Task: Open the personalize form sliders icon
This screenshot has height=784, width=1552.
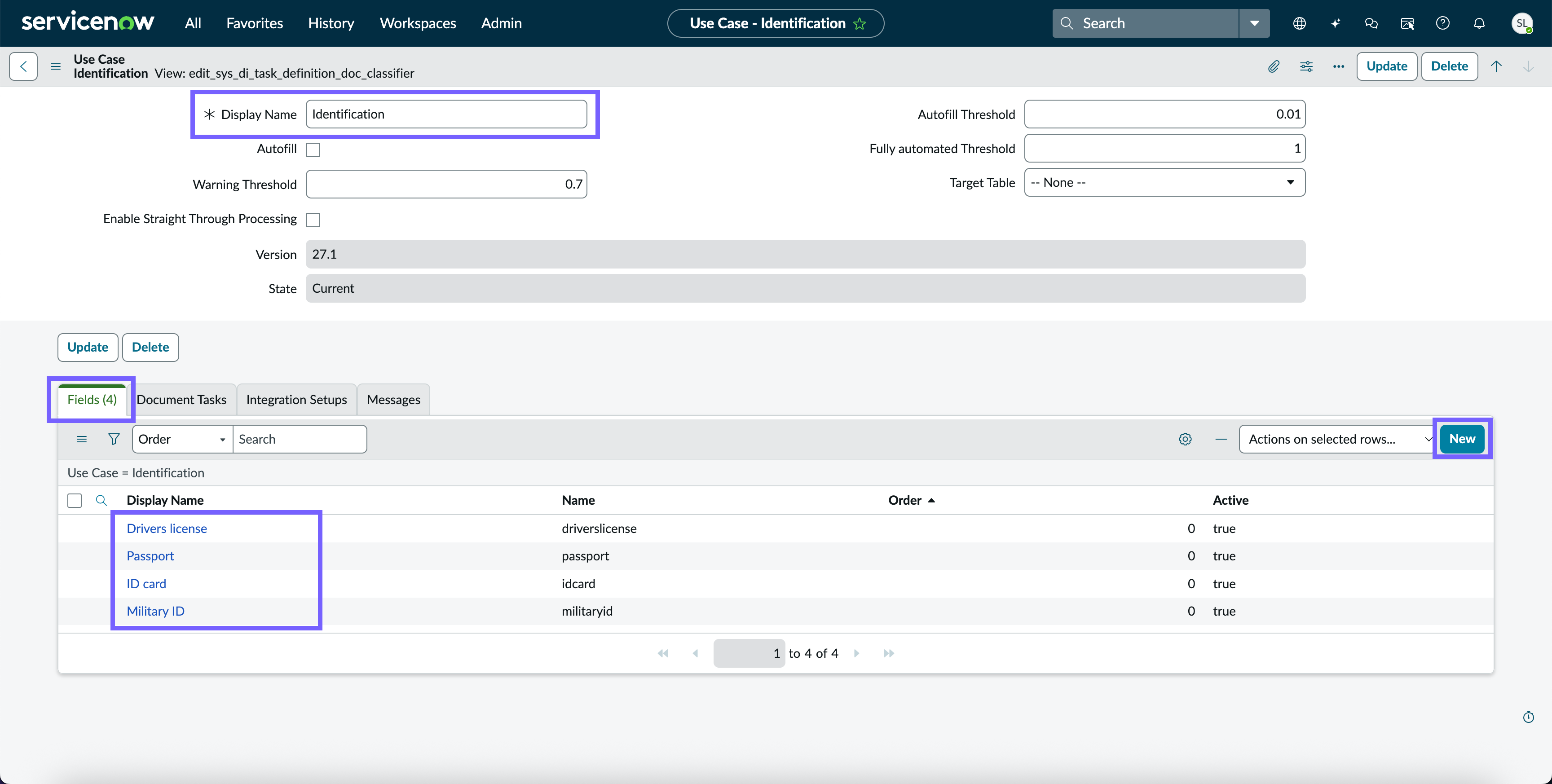Action: point(1306,66)
